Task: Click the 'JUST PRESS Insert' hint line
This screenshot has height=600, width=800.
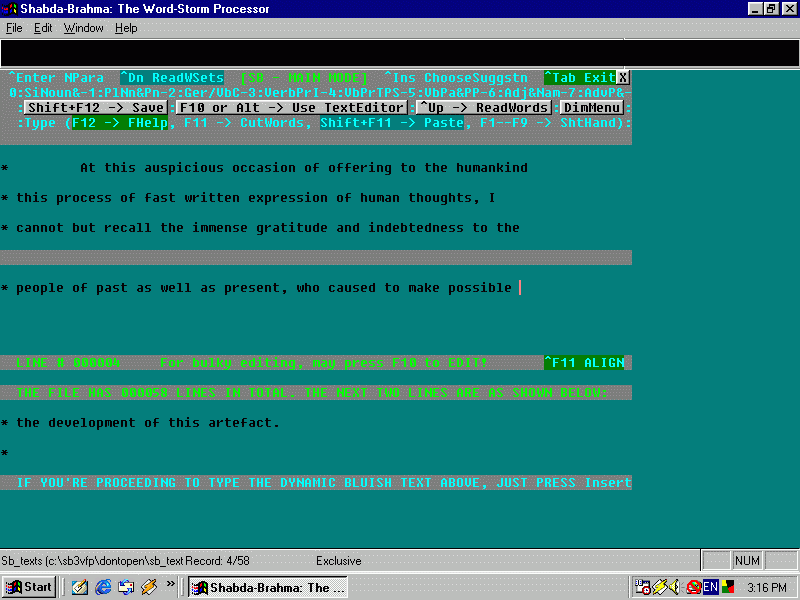Action: [x=324, y=483]
